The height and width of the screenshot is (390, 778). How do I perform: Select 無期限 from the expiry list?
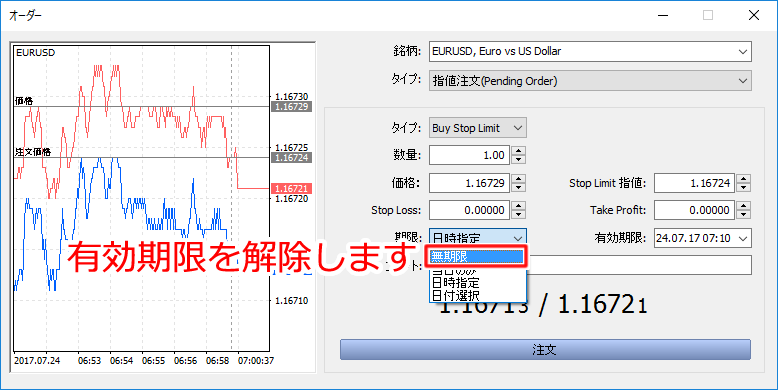click(476, 257)
